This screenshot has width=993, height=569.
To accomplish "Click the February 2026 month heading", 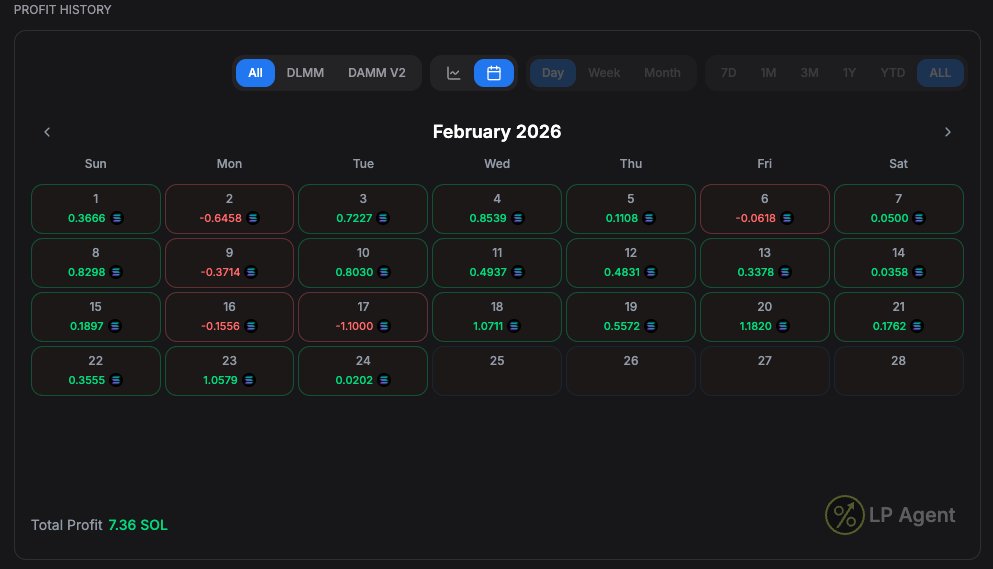I will pos(497,131).
